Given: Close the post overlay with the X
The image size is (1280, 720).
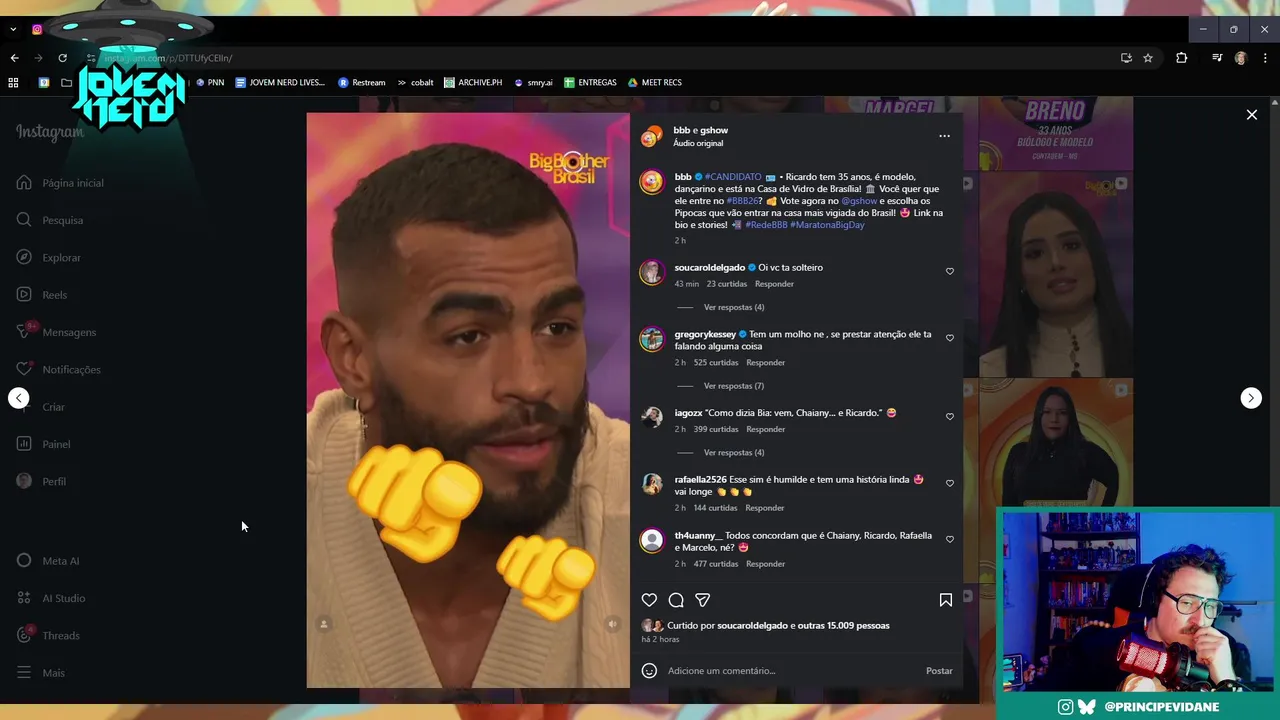Looking at the screenshot, I should (1251, 115).
